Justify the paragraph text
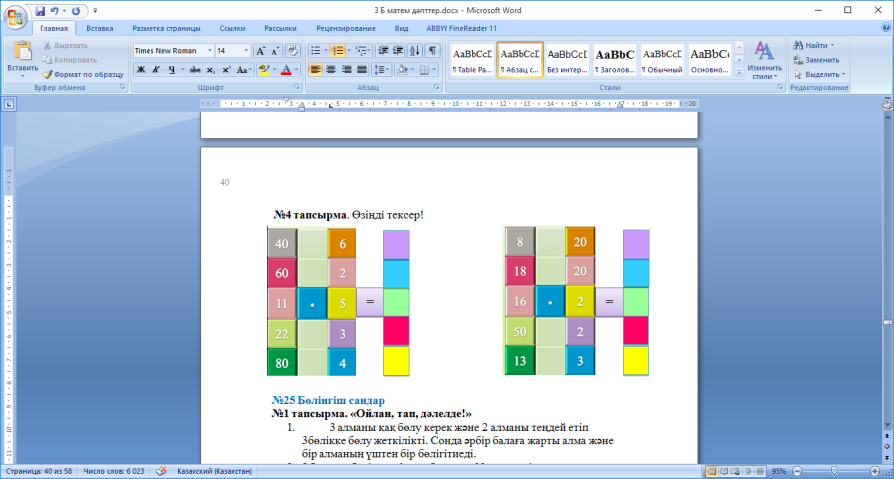 tap(361, 70)
